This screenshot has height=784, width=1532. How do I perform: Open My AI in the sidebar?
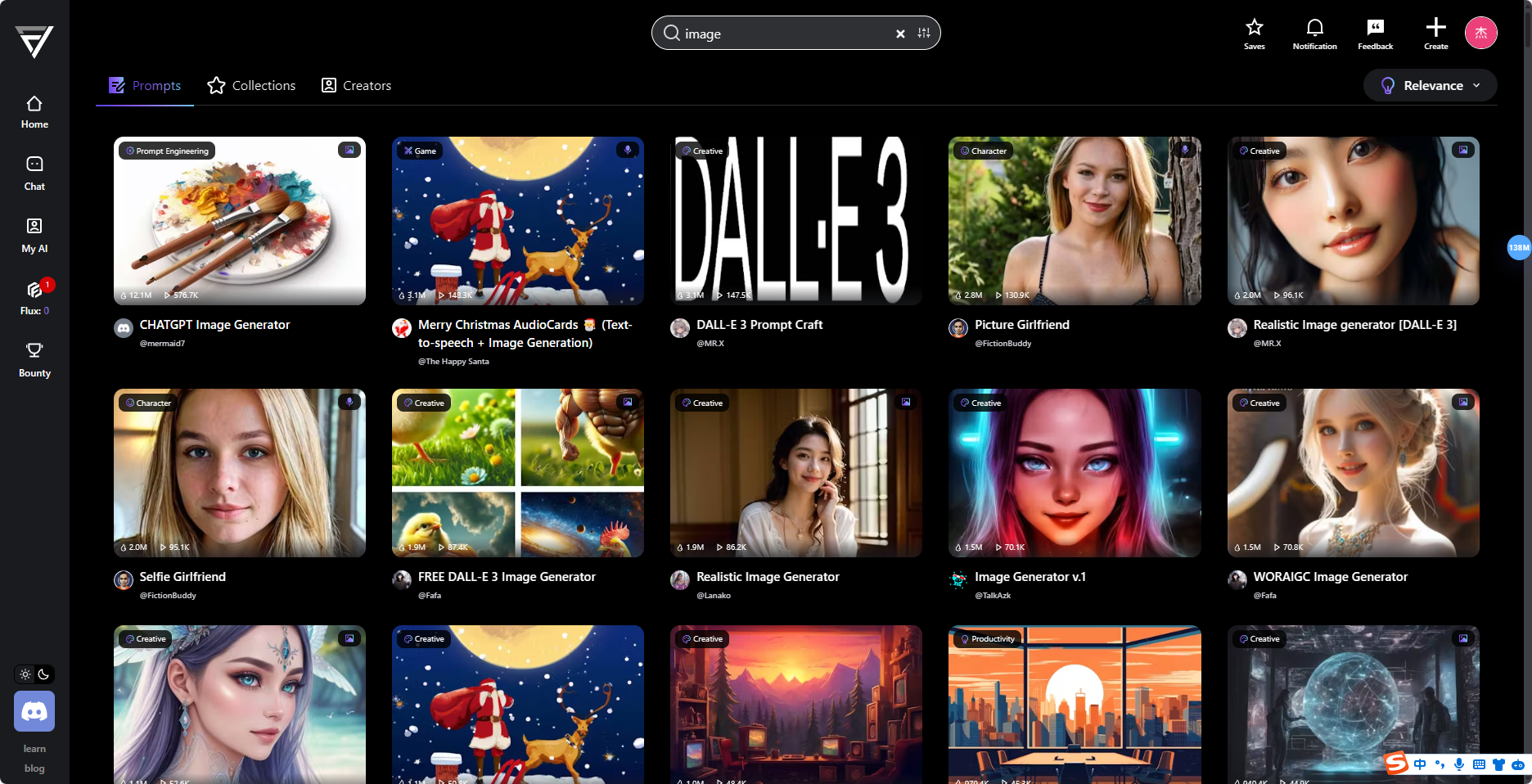pos(34,237)
